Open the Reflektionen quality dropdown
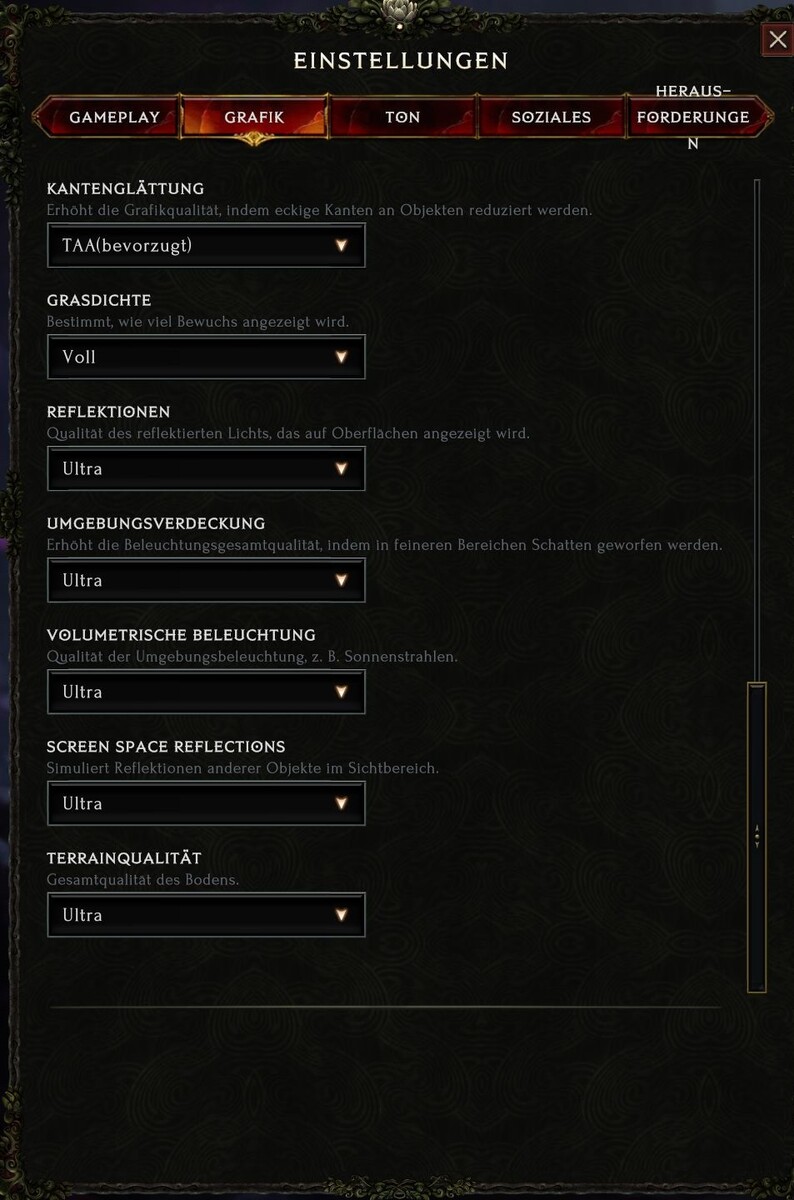This screenshot has width=794, height=1200. click(x=206, y=469)
